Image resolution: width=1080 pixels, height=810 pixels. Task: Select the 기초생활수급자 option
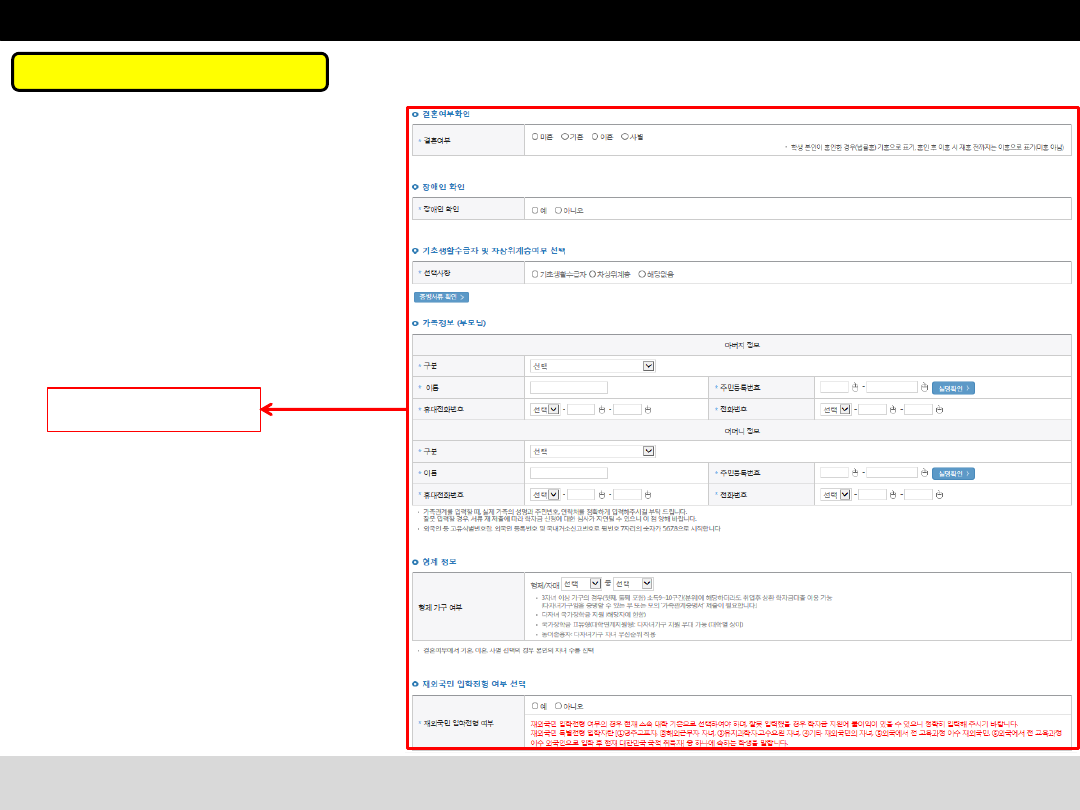click(536, 273)
